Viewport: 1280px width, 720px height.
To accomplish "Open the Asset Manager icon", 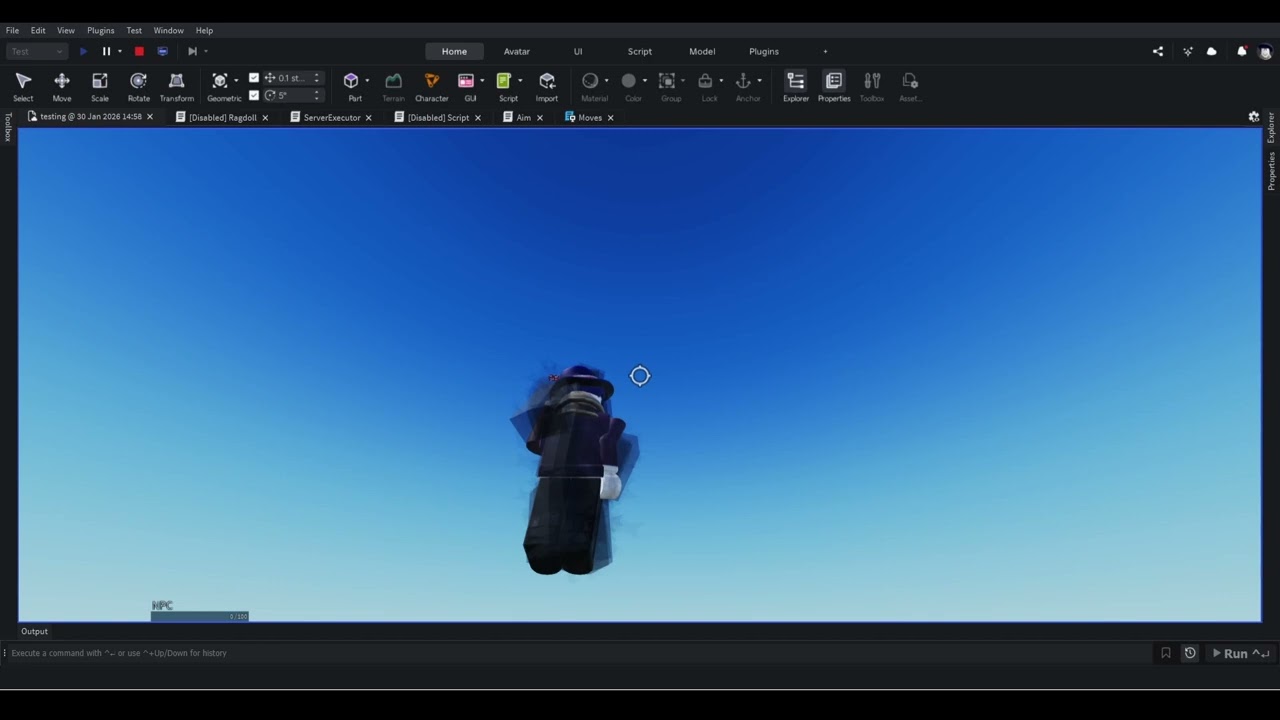I will tap(910, 81).
